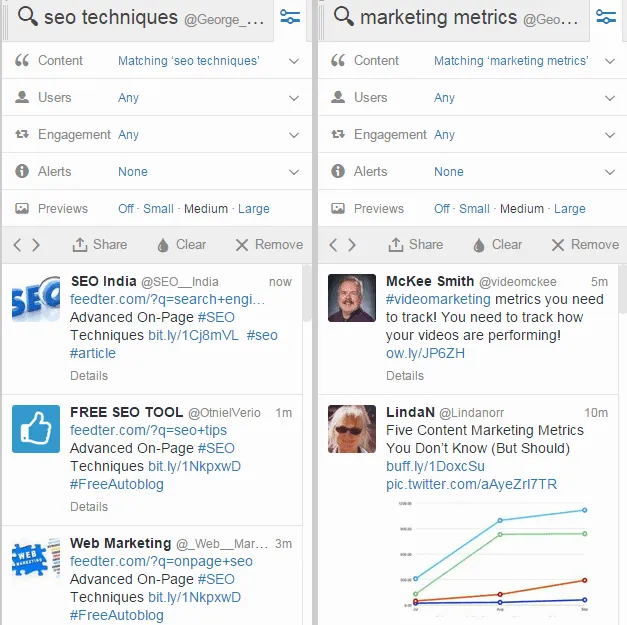
Task: Open column settings for seo techniques
Action: click(x=290, y=17)
